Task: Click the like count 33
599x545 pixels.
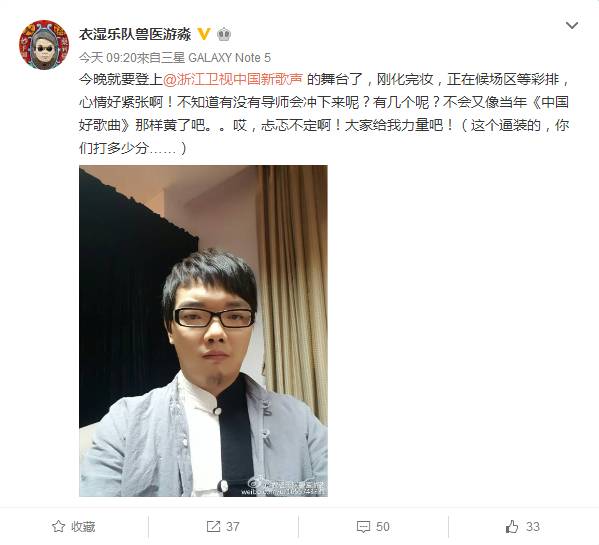Action: tap(533, 527)
